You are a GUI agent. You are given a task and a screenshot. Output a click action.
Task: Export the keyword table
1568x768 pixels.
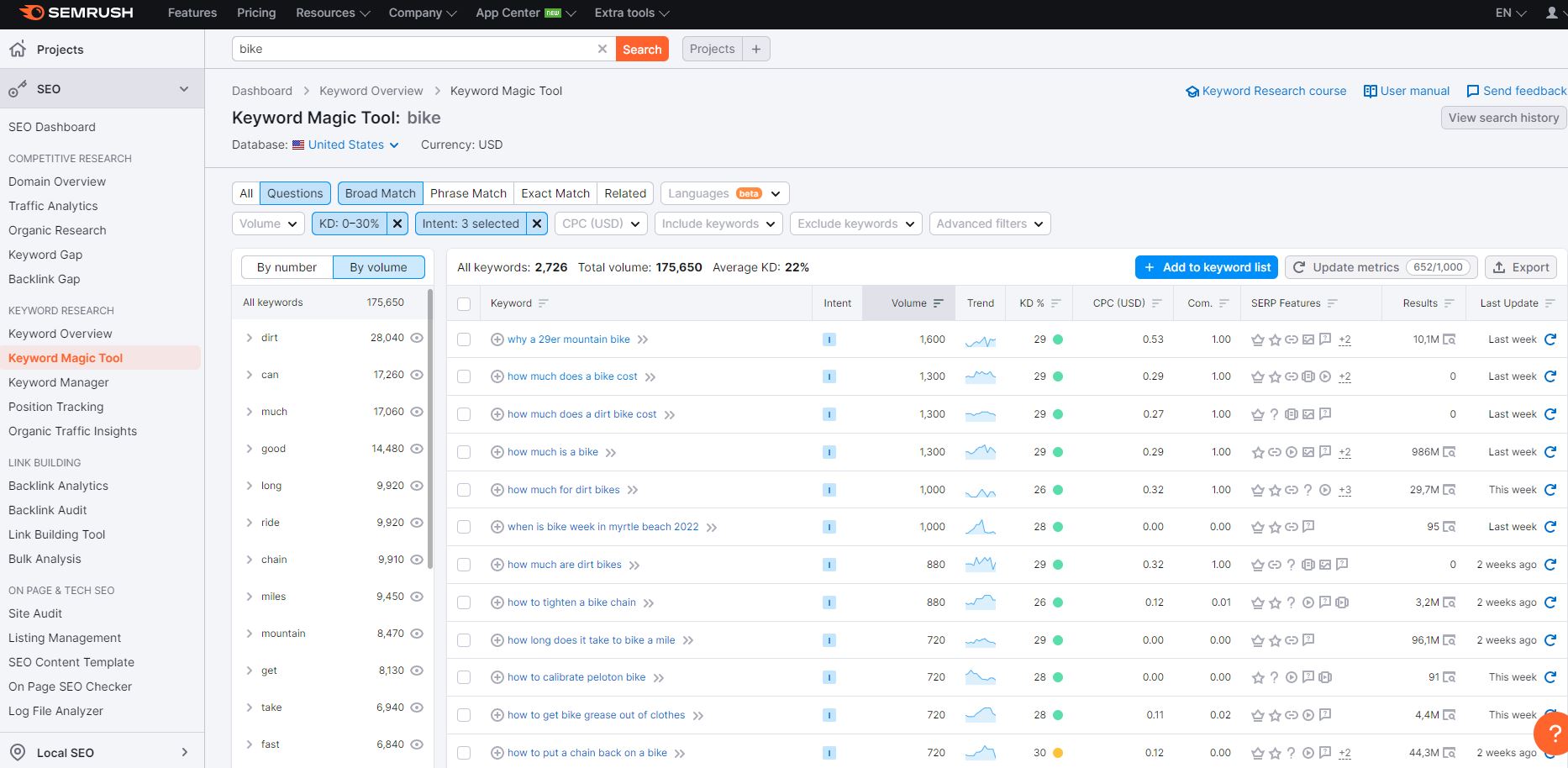1521,267
